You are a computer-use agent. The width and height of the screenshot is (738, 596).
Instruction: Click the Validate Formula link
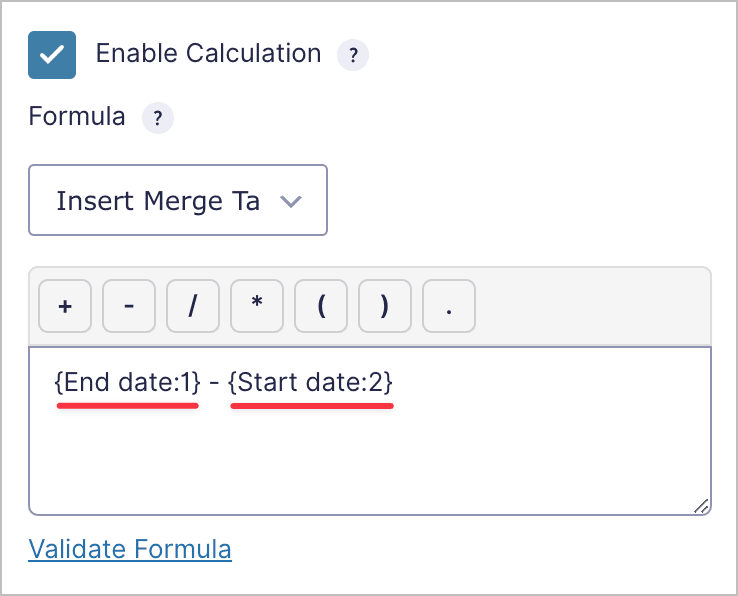[x=130, y=549]
